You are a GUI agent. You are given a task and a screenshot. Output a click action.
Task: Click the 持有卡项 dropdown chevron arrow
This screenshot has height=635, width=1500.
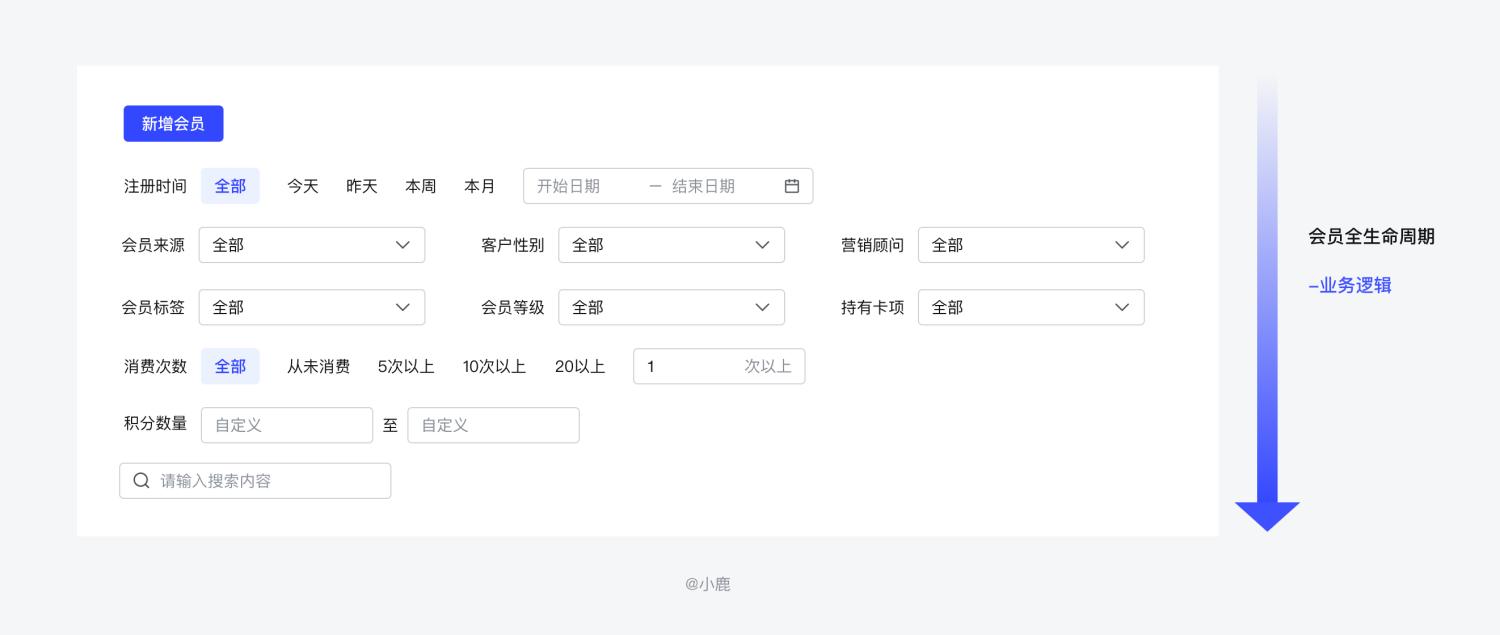(1122, 308)
